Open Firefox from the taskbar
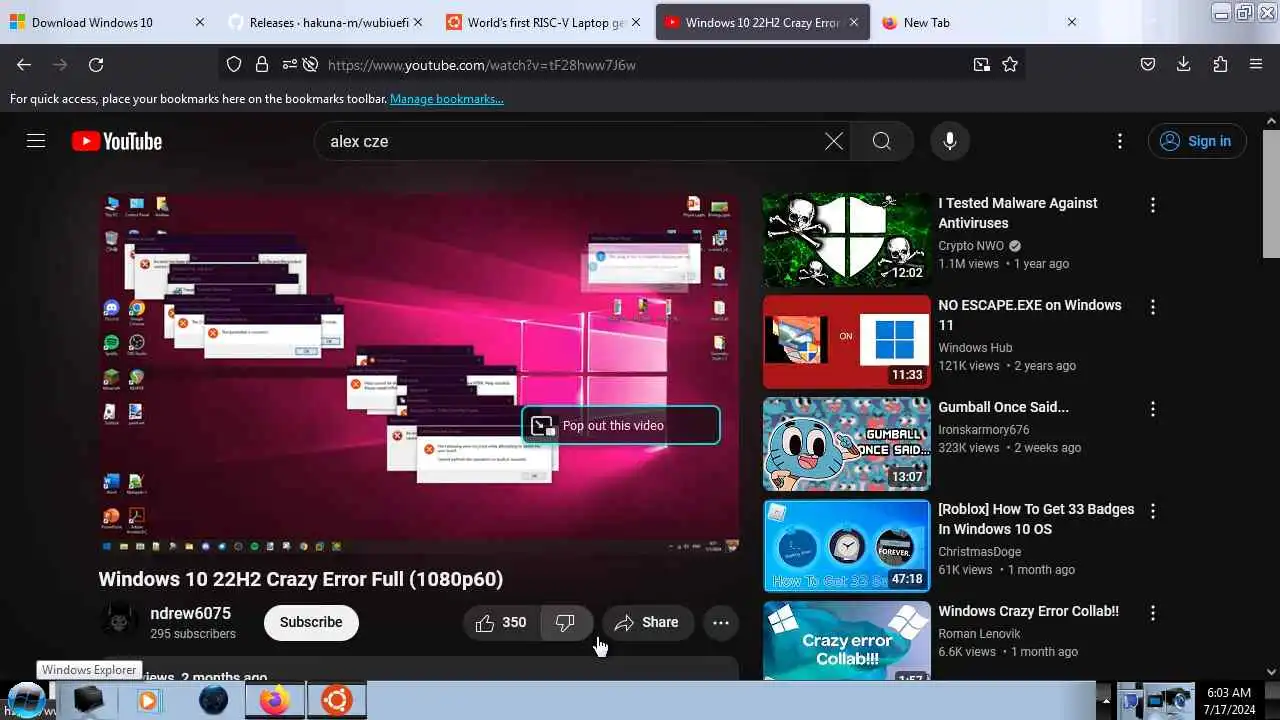This screenshot has height=720, width=1280. click(x=274, y=700)
